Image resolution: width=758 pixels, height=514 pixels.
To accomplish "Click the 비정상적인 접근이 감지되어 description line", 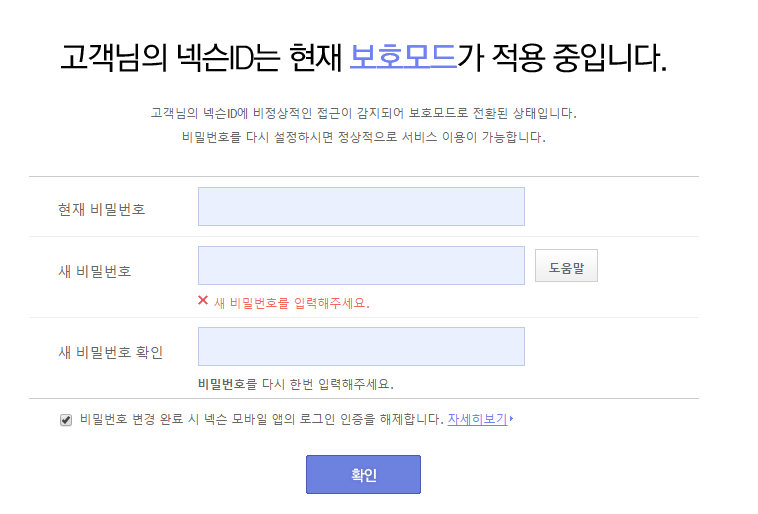I will (x=363, y=113).
